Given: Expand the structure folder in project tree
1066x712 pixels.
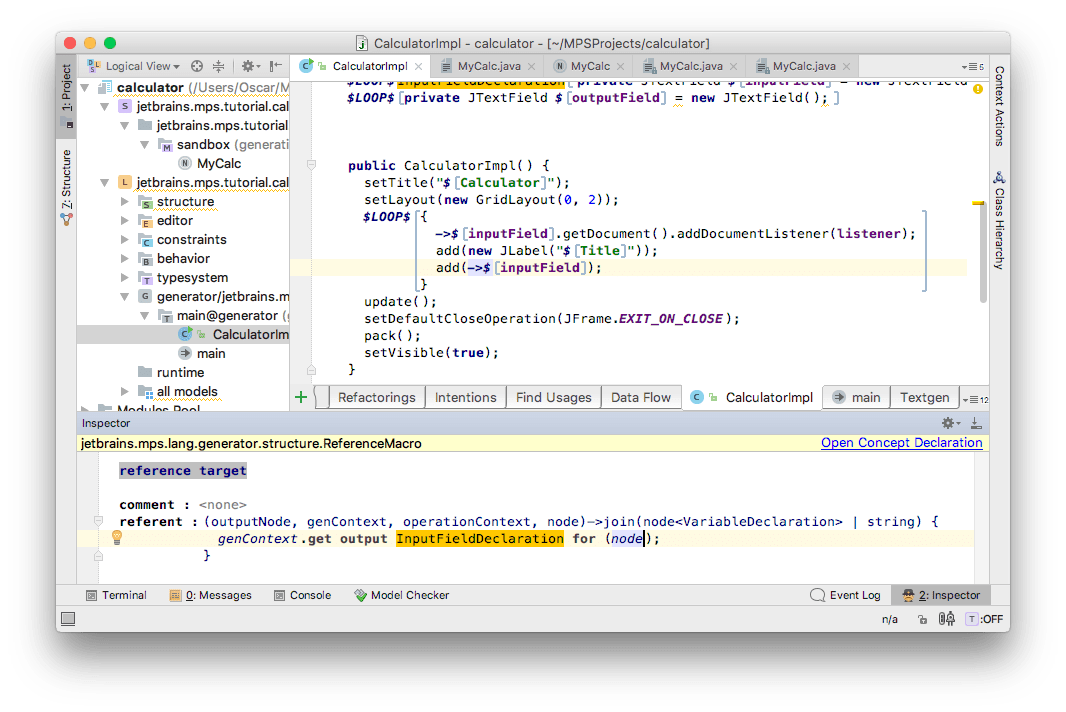Looking at the screenshot, I should [125, 201].
